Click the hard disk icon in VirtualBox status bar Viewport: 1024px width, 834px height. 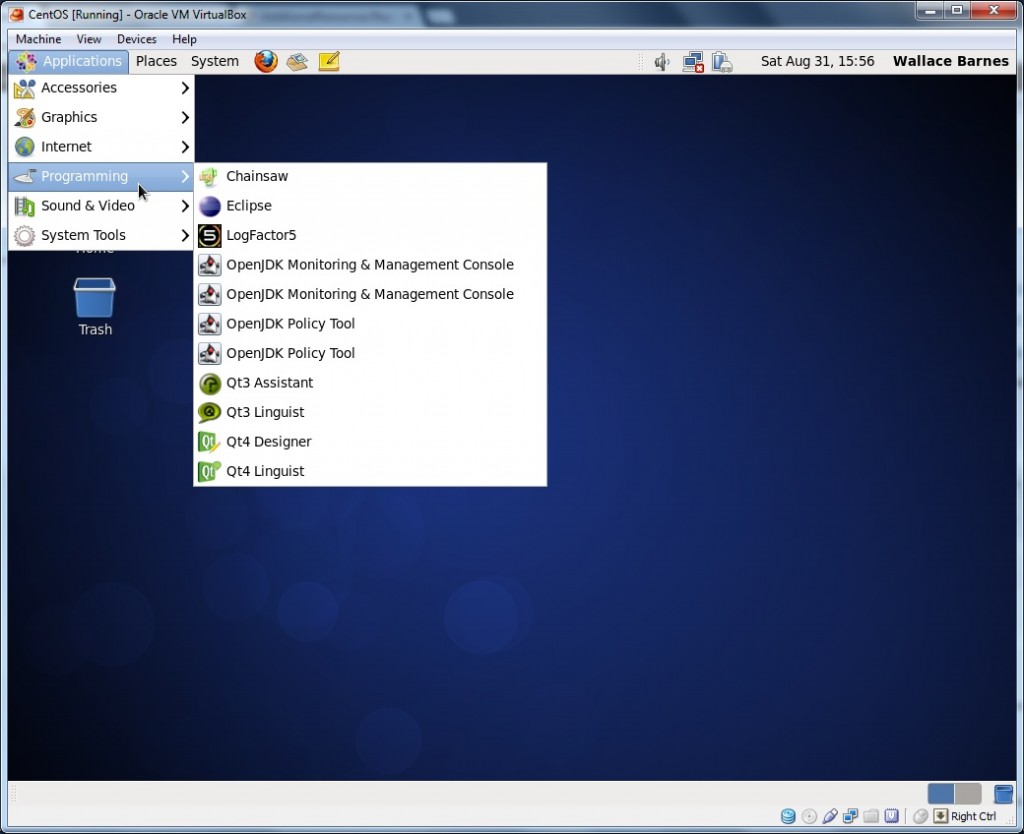click(x=788, y=815)
